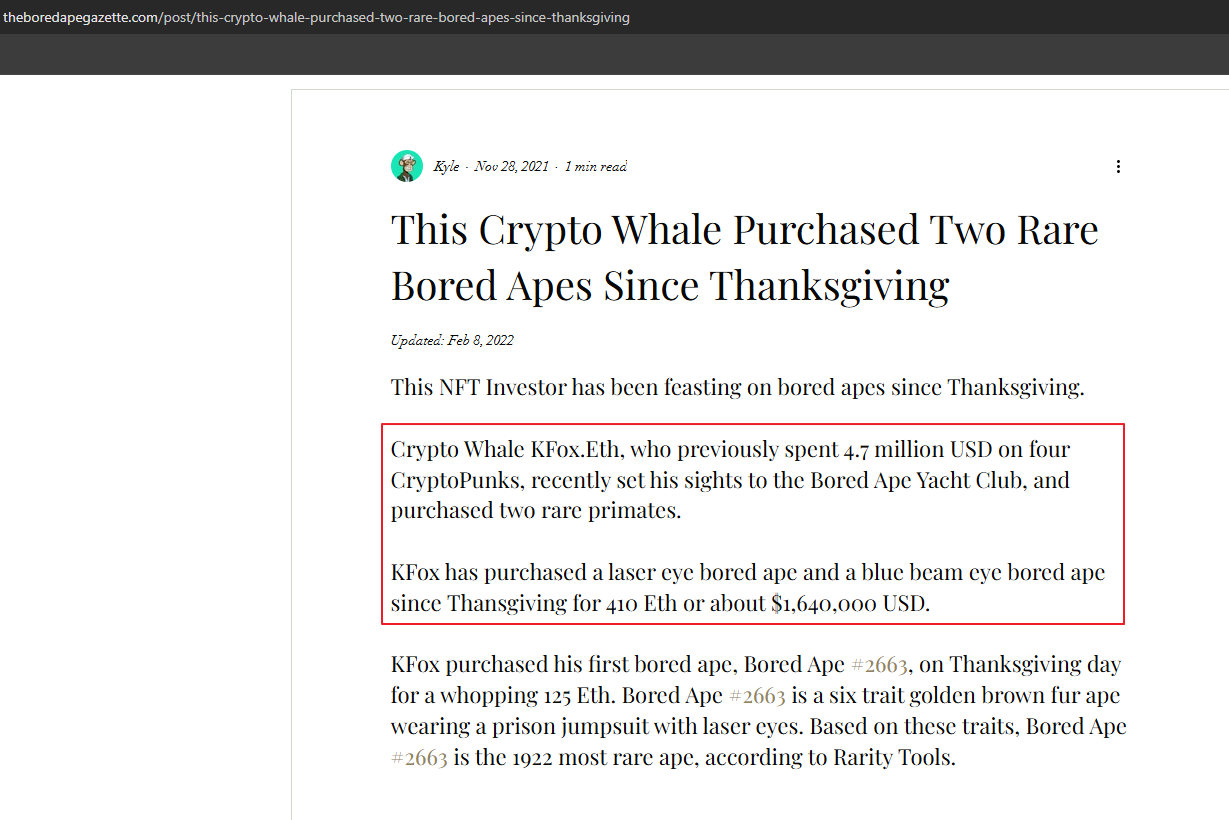Image resolution: width=1229 pixels, height=820 pixels.
Task: Click the '1 min read' label
Action: [595, 167]
